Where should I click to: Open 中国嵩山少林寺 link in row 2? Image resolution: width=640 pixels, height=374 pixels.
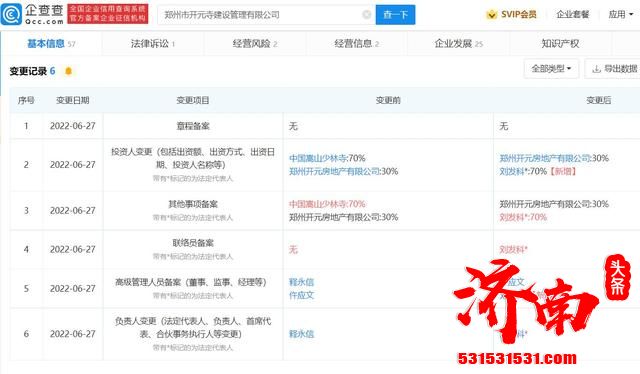click(x=318, y=158)
